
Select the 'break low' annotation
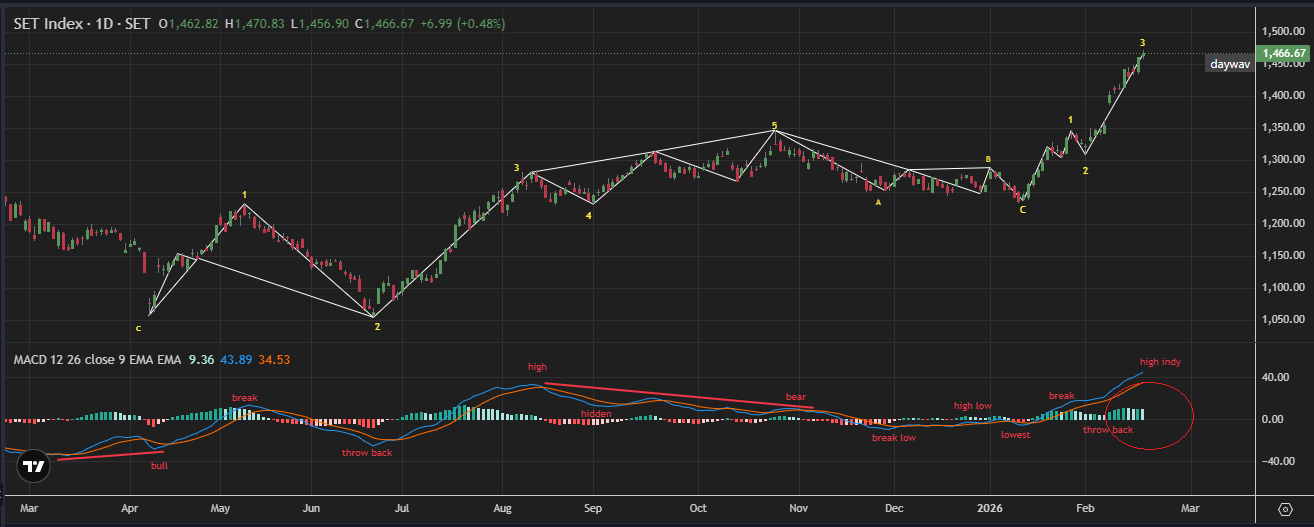point(894,438)
